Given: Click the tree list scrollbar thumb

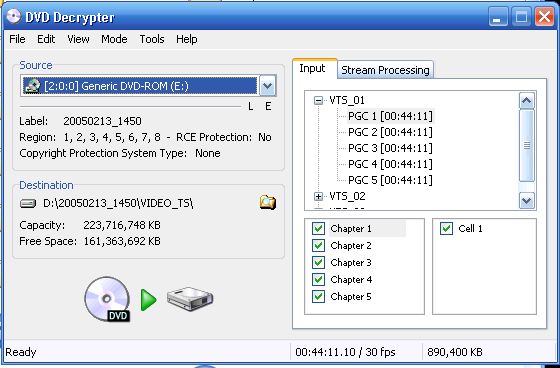Looking at the screenshot, I should 527,145.
